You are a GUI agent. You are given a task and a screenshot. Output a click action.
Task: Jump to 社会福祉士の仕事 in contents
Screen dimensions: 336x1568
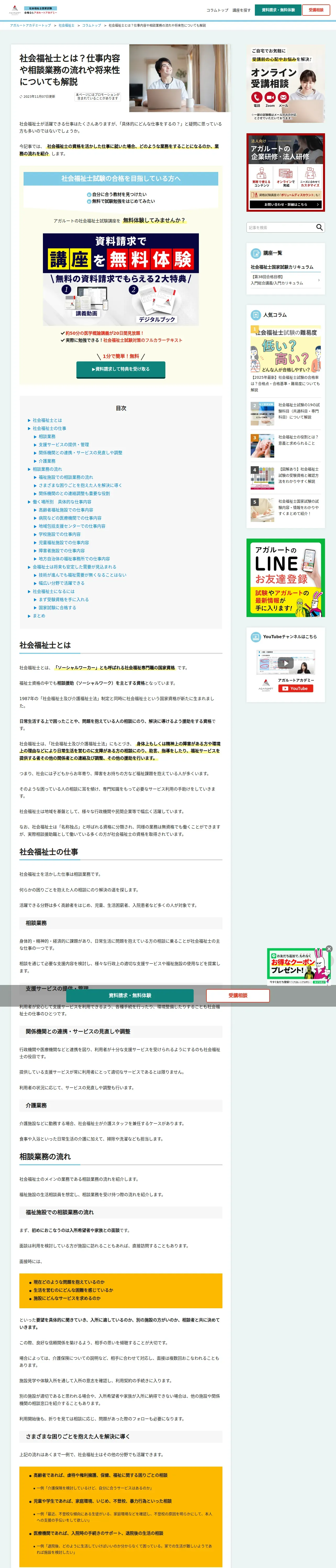[x=49, y=429]
